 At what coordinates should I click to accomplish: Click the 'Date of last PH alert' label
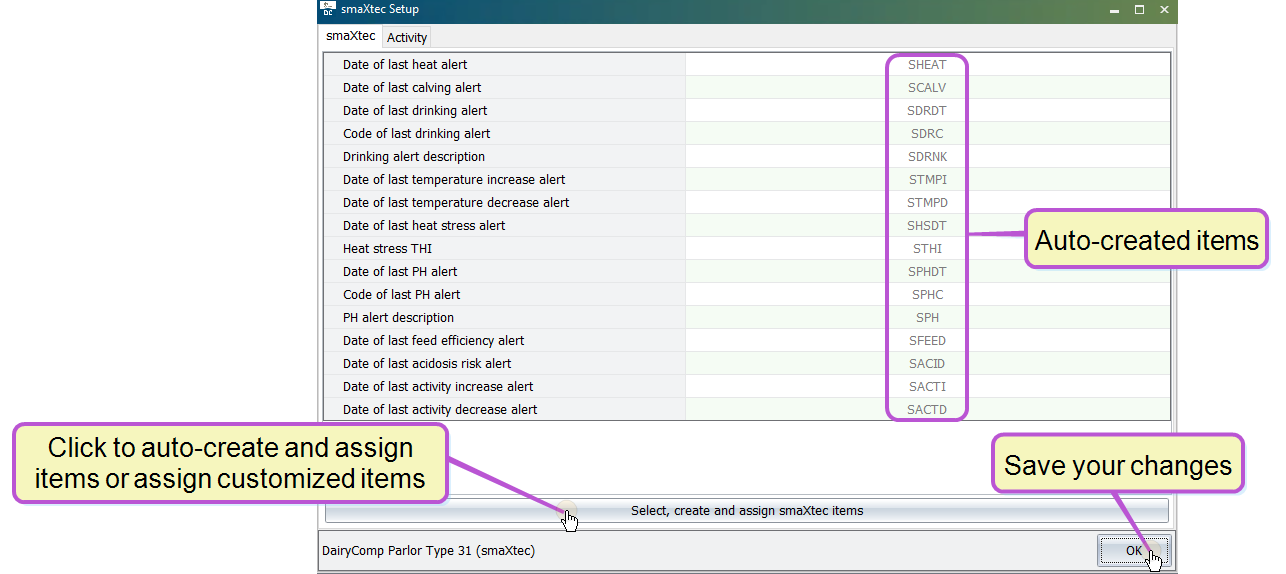[400, 271]
